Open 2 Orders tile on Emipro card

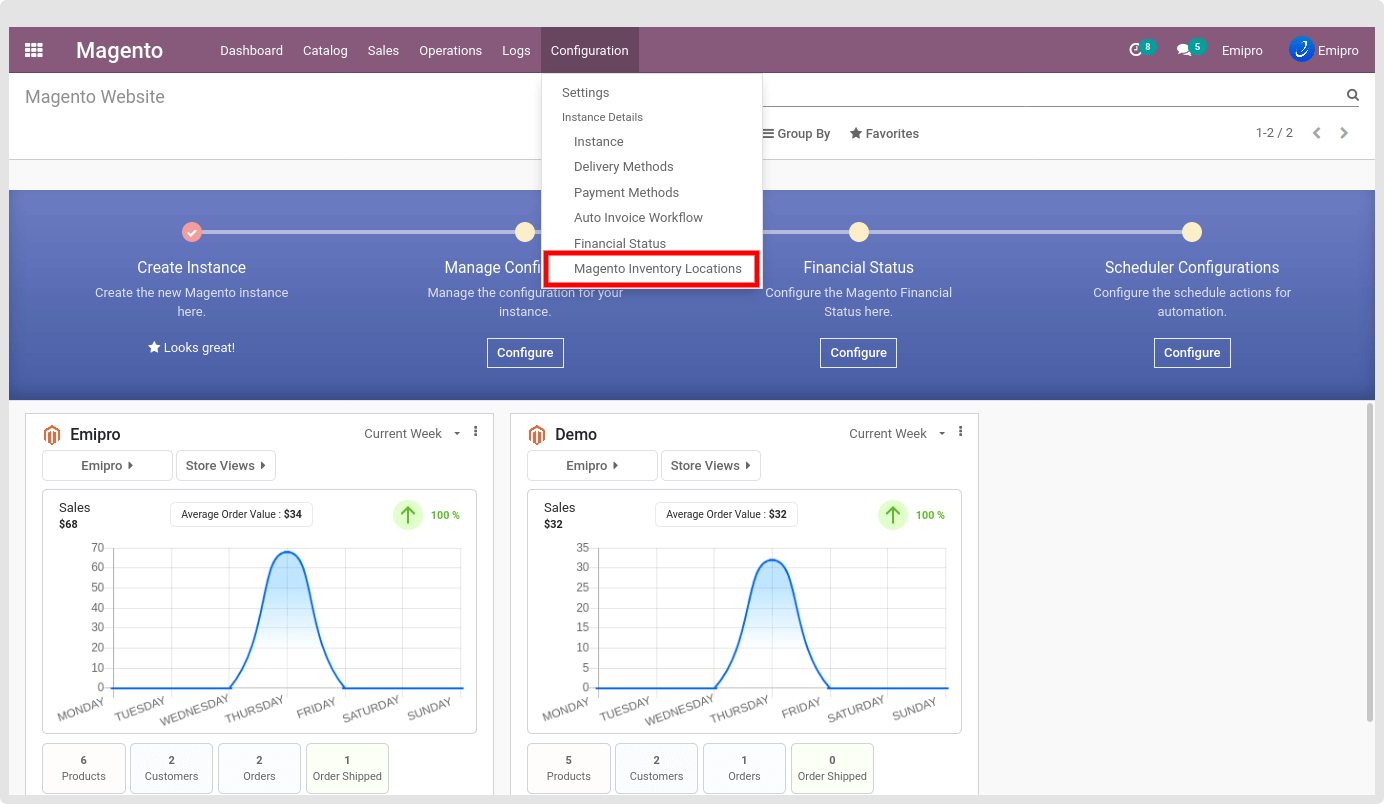259,768
